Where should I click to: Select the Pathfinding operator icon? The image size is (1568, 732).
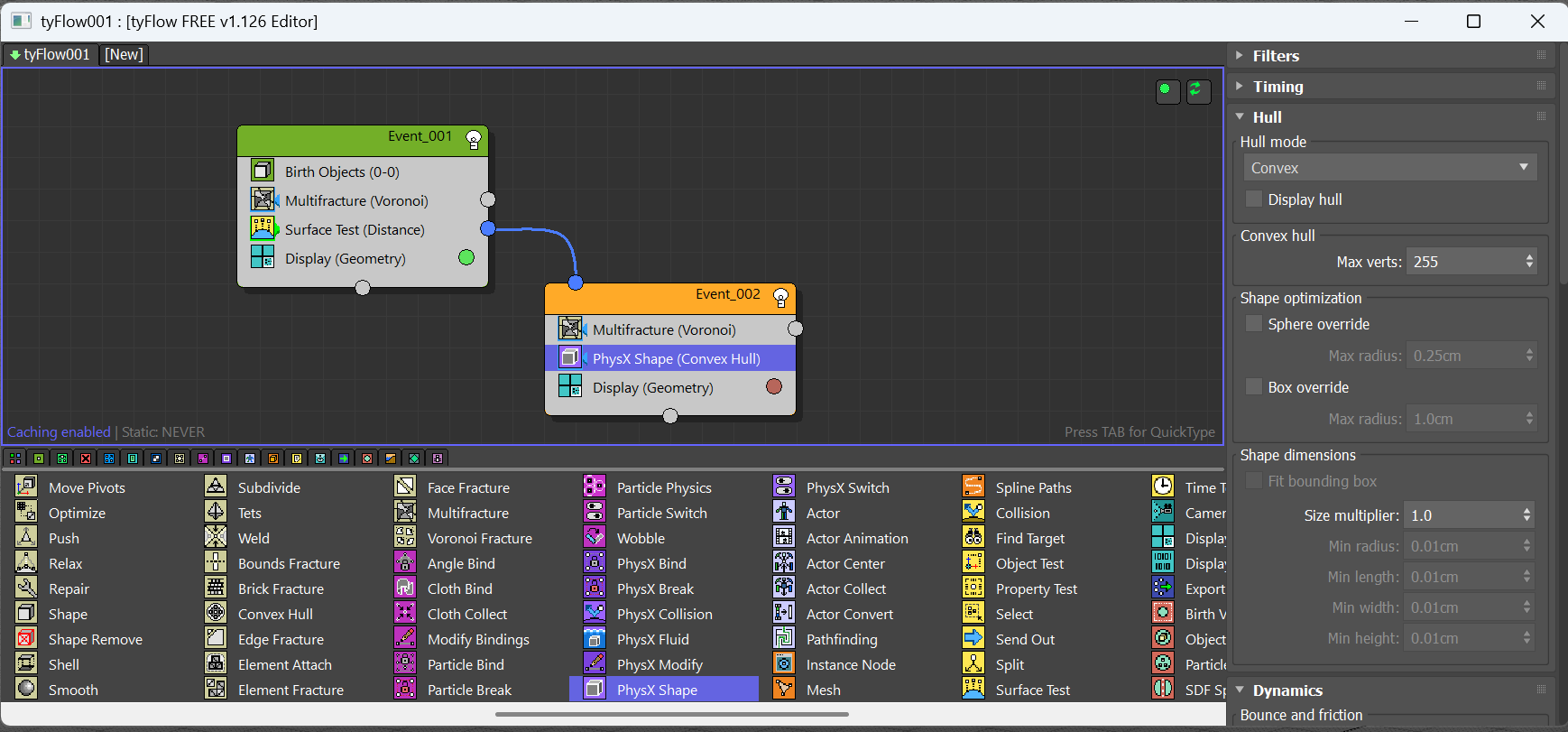(x=784, y=638)
